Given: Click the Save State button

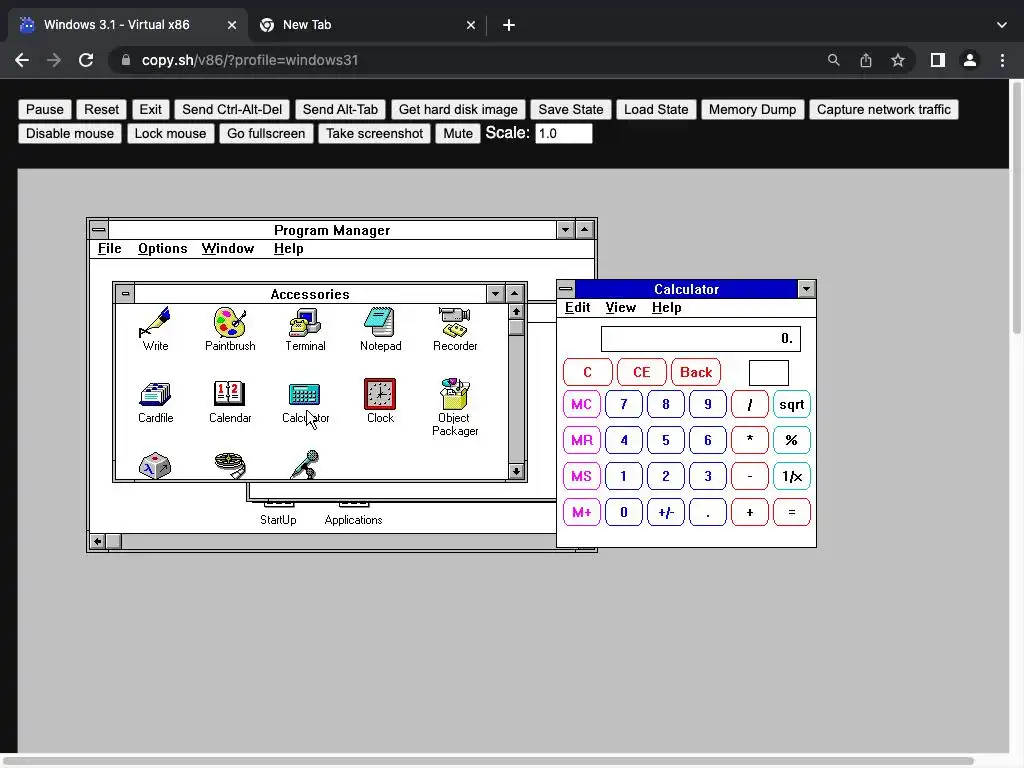Looking at the screenshot, I should (571, 109).
